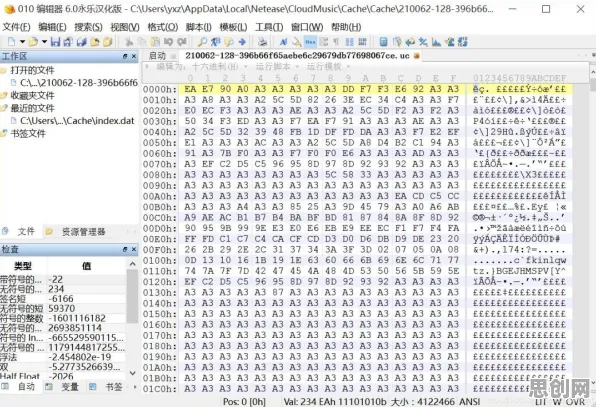Open the 格式(O) menu
Image resolution: width=596 pixels, height=407 pixels.
(x=162, y=27)
